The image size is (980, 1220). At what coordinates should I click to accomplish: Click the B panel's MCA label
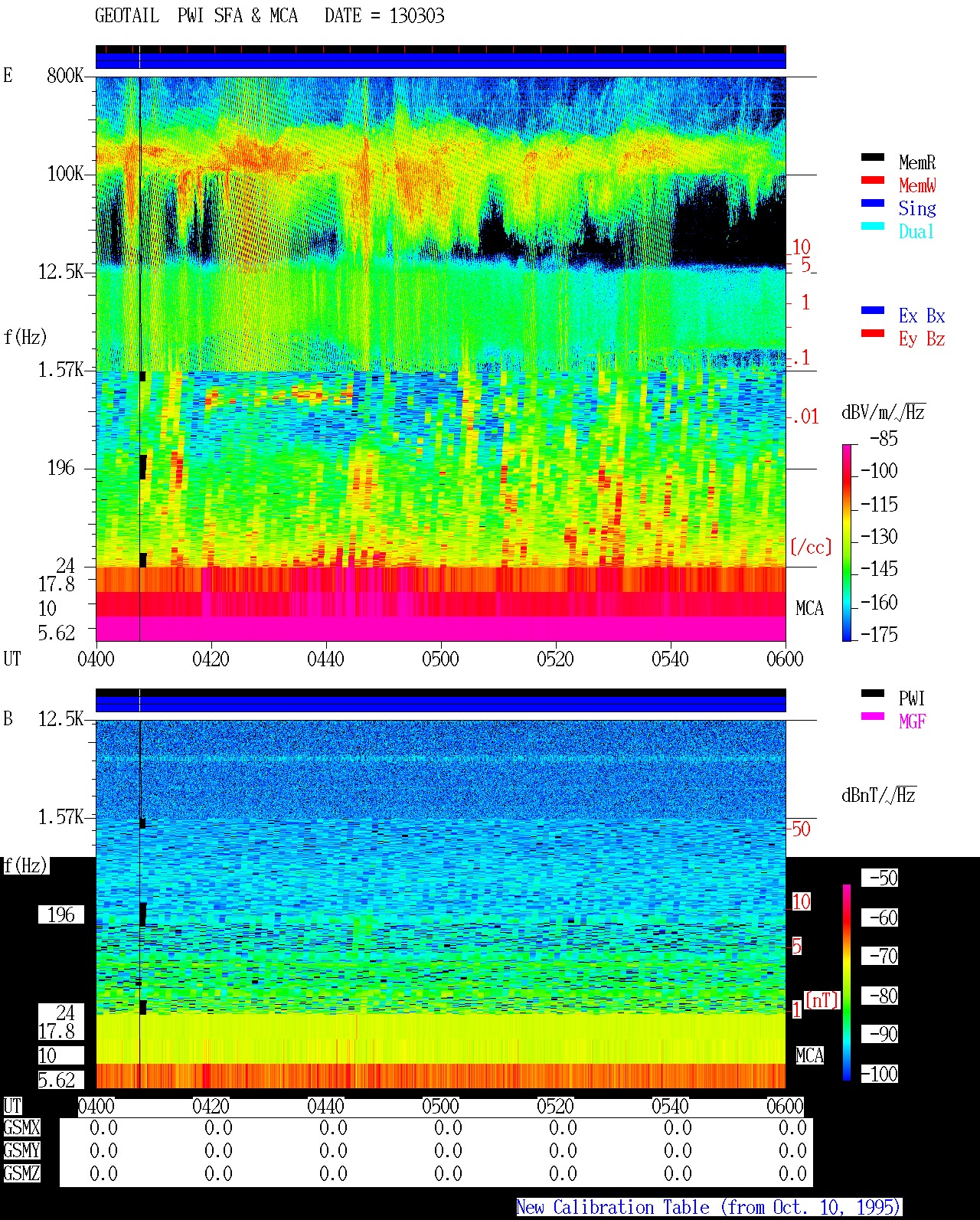(x=809, y=1056)
